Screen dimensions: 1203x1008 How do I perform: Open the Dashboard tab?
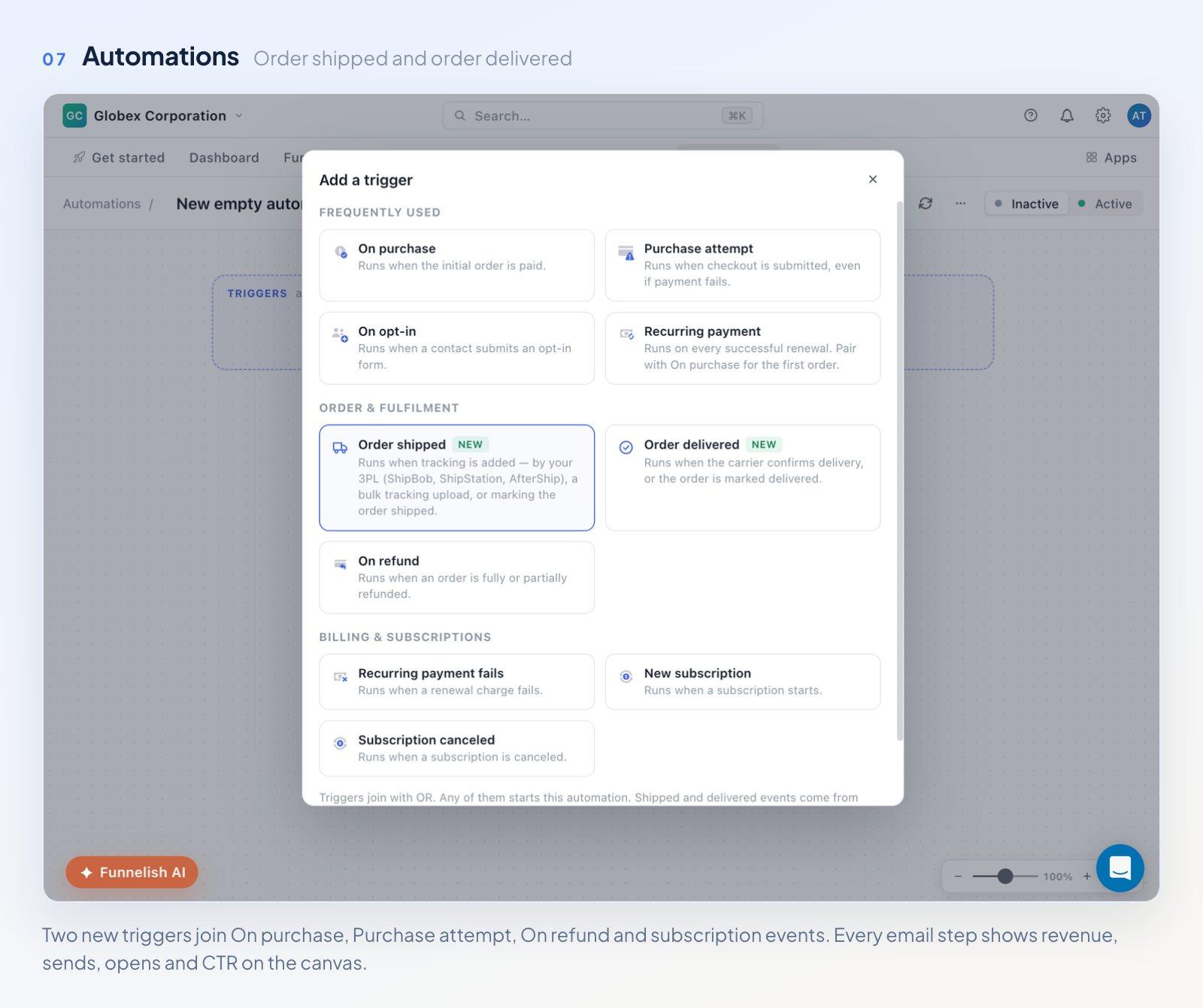[224, 157]
